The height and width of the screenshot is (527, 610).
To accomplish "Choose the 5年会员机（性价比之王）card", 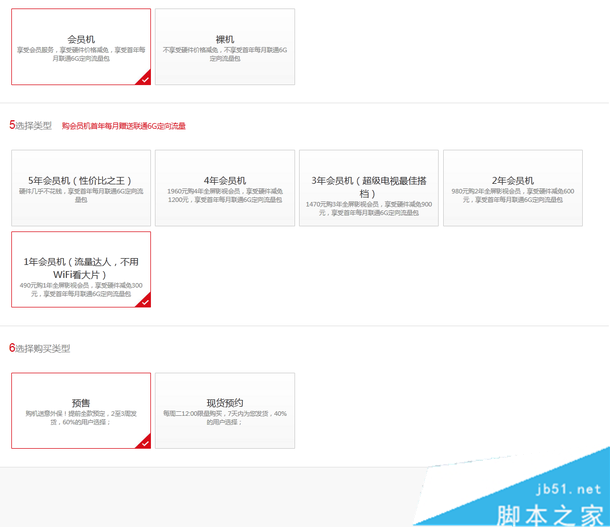I will pyautogui.click(x=81, y=188).
